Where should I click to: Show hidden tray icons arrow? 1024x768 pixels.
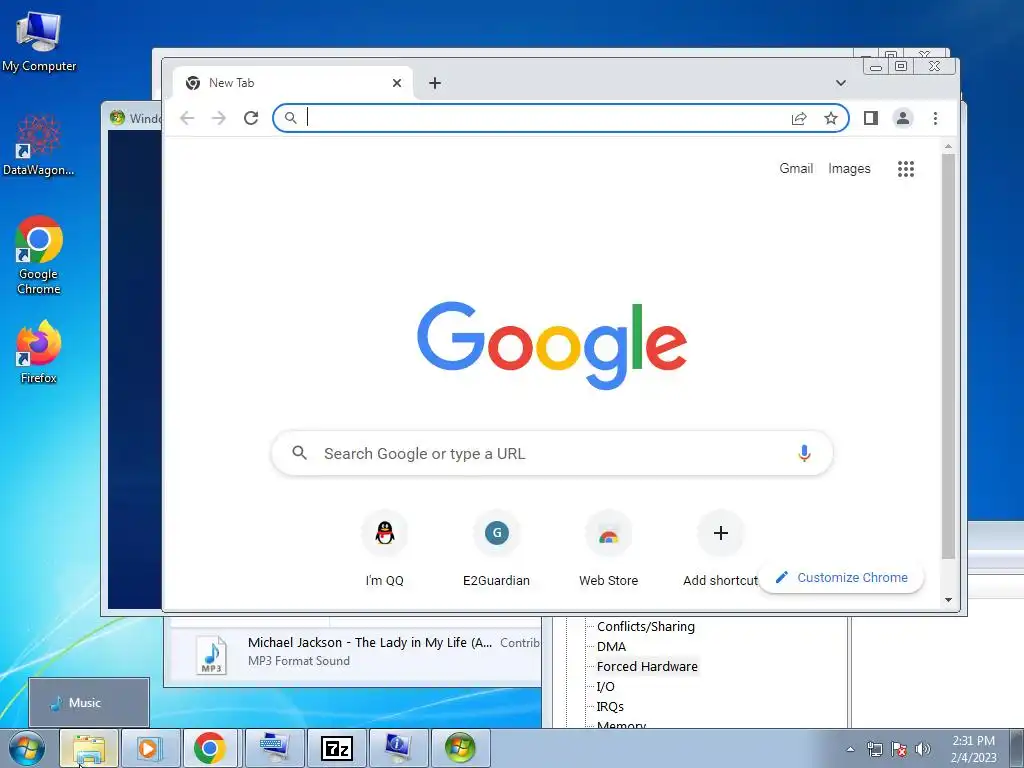click(x=850, y=749)
